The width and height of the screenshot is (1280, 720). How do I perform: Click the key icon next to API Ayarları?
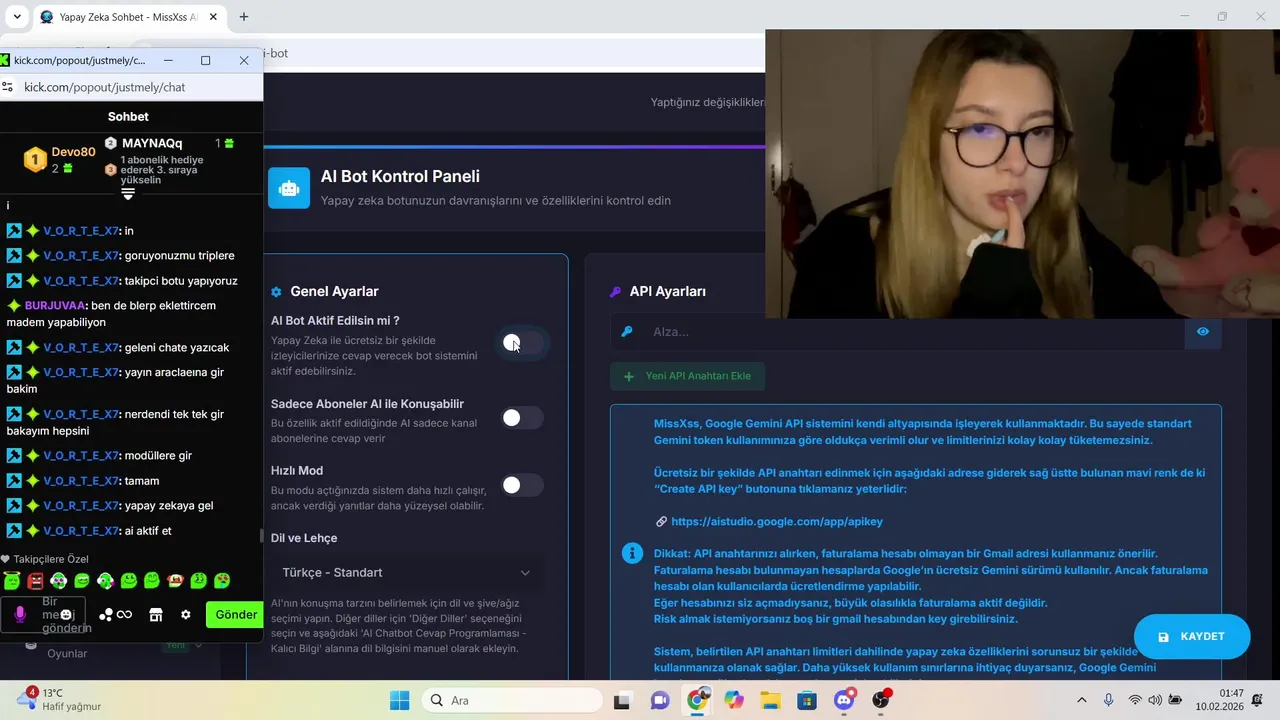coord(615,292)
